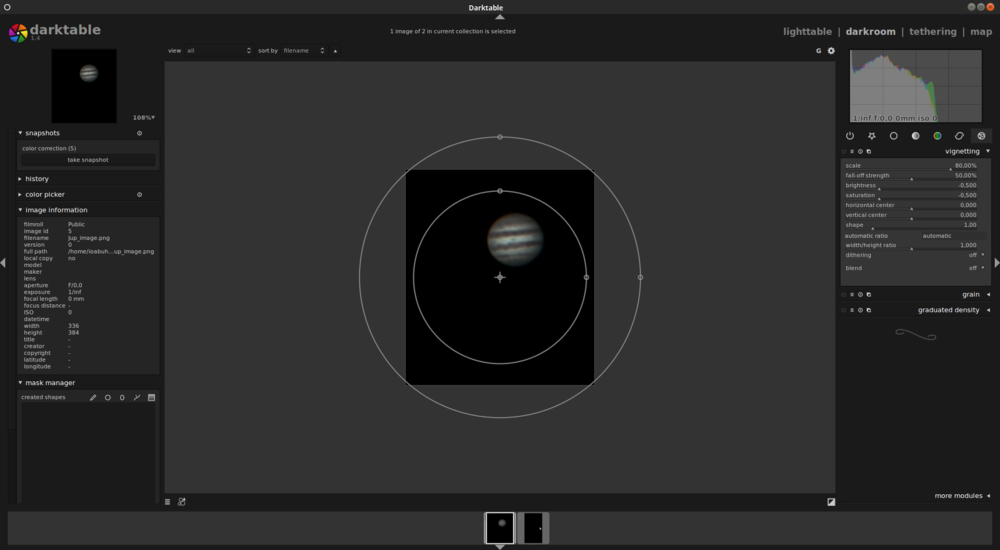Open the tethering view
Screen dimensions: 1000x550
[932, 32]
